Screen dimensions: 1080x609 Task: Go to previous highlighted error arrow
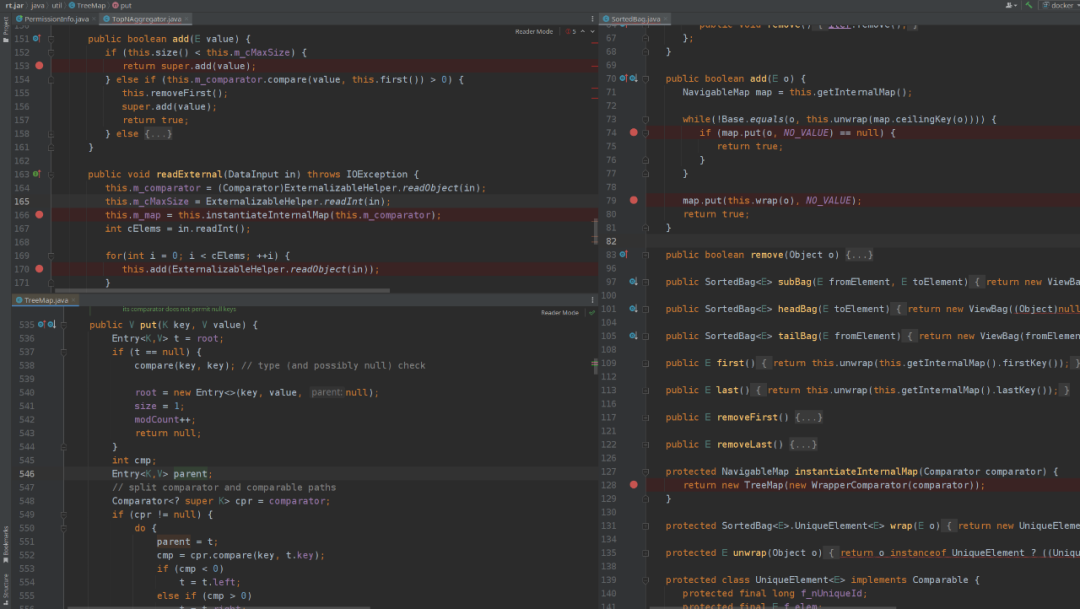pyautogui.click(x=583, y=32)
